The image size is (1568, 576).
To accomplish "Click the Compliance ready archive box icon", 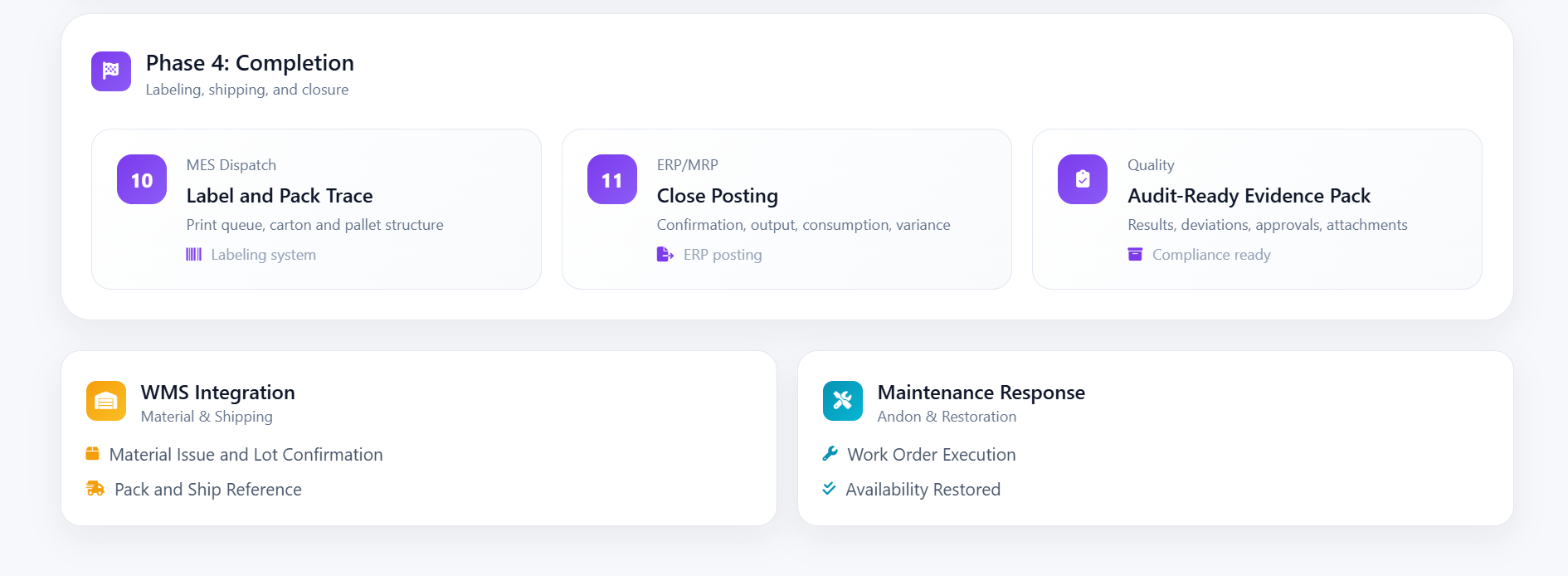I will coord(1135,254).
